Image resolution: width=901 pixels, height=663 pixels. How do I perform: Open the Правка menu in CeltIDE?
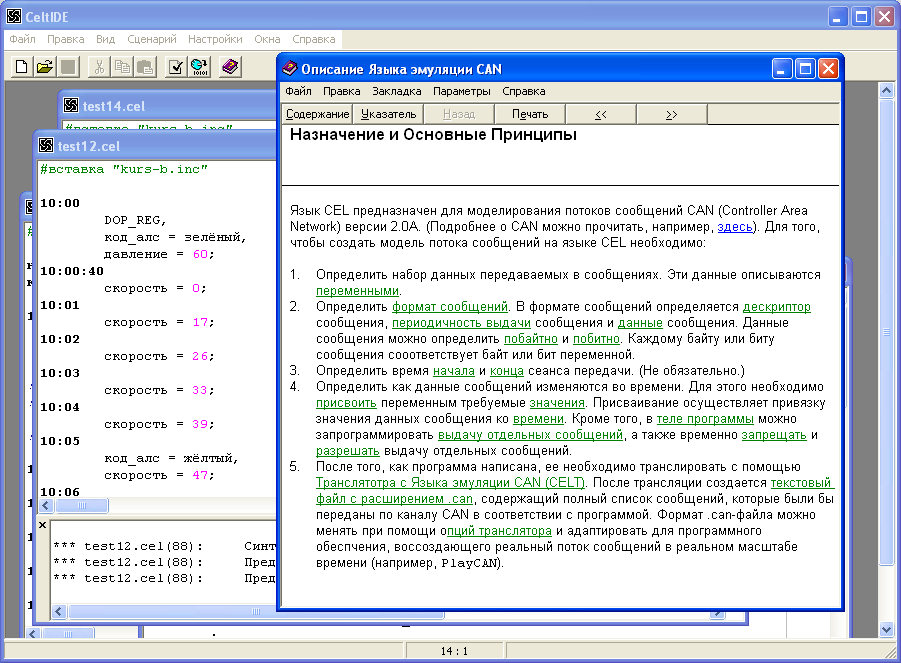(x=66, y=39)
